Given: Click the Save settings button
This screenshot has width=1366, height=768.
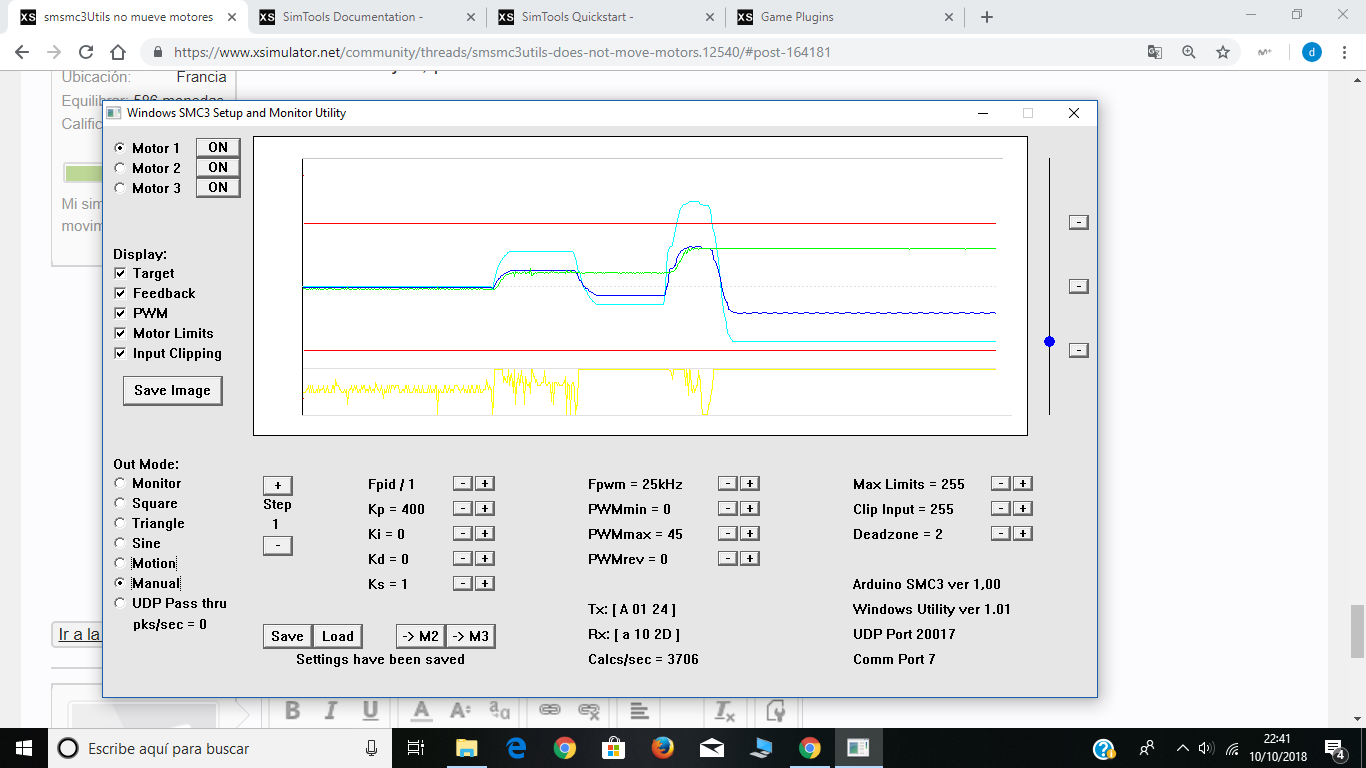Looking at the screenshot, I should (x=287, y=636).
